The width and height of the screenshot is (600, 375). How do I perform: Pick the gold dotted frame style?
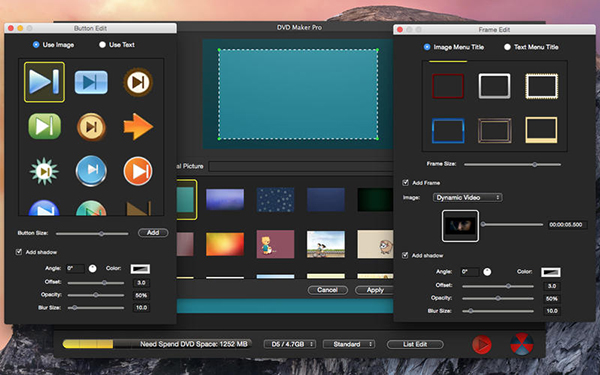[541, 86]
